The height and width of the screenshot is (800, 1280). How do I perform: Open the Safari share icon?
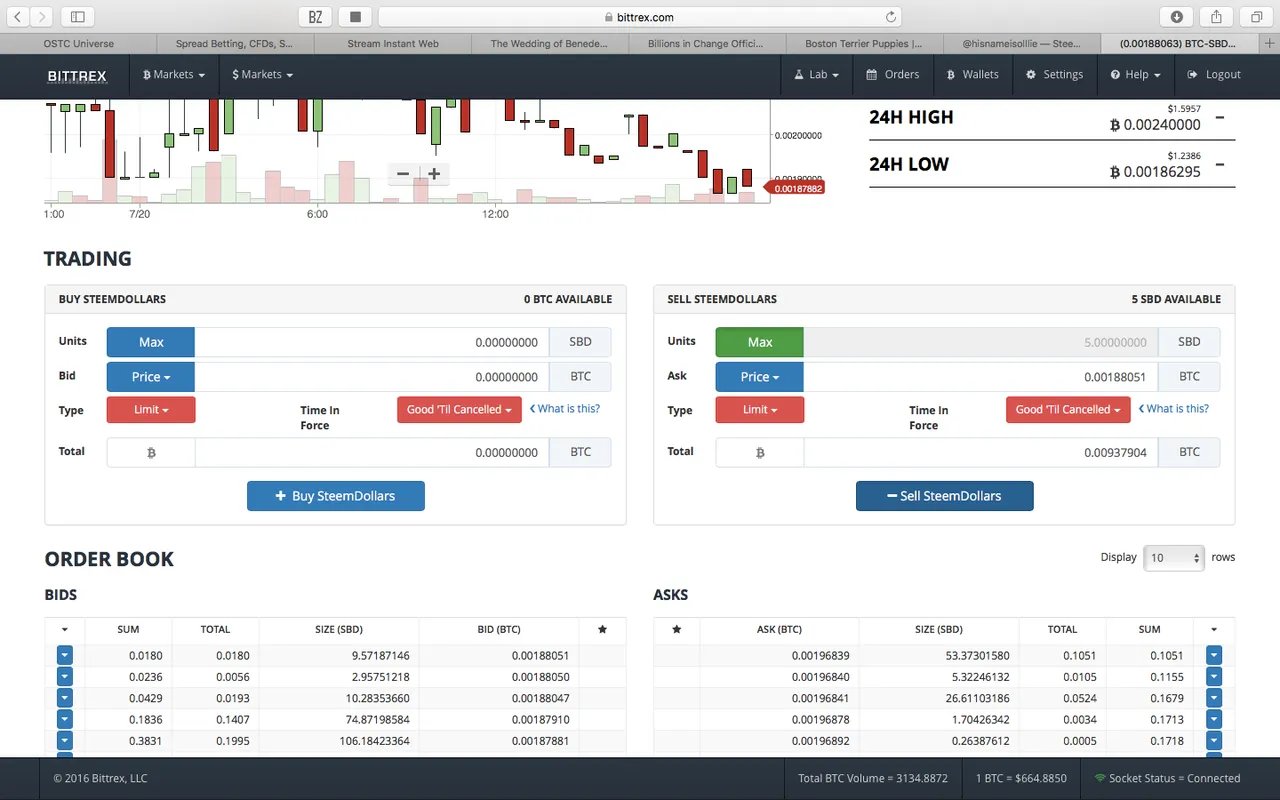click(1216, 16)
